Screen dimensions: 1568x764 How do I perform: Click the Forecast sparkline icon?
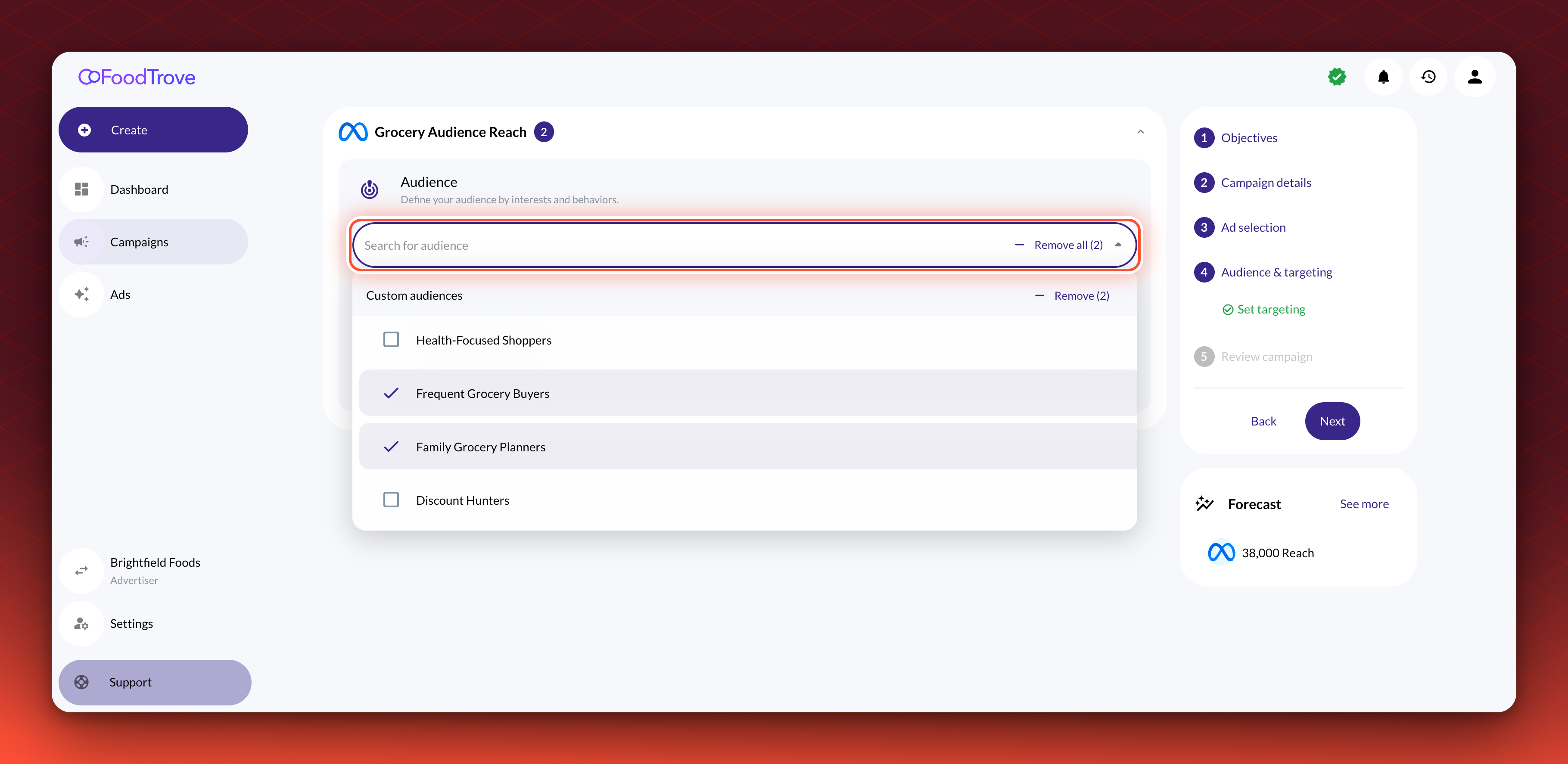pos(1204,504)
